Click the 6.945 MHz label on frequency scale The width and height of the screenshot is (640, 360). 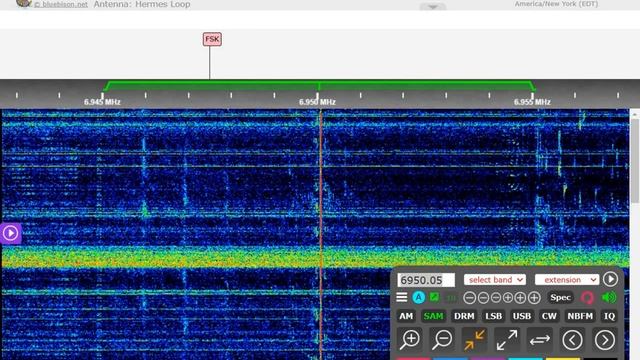(x=102, y=102)
